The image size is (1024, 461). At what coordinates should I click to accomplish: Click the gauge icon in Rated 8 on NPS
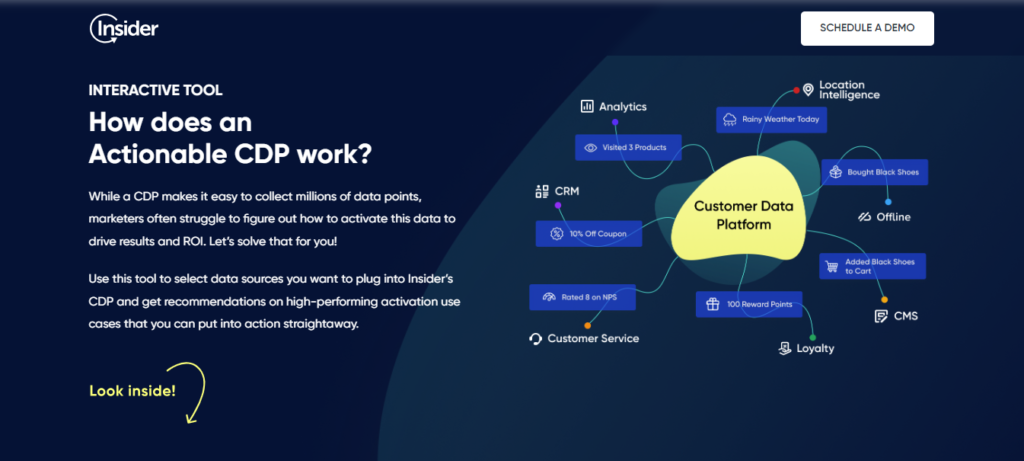coord(549,297)
